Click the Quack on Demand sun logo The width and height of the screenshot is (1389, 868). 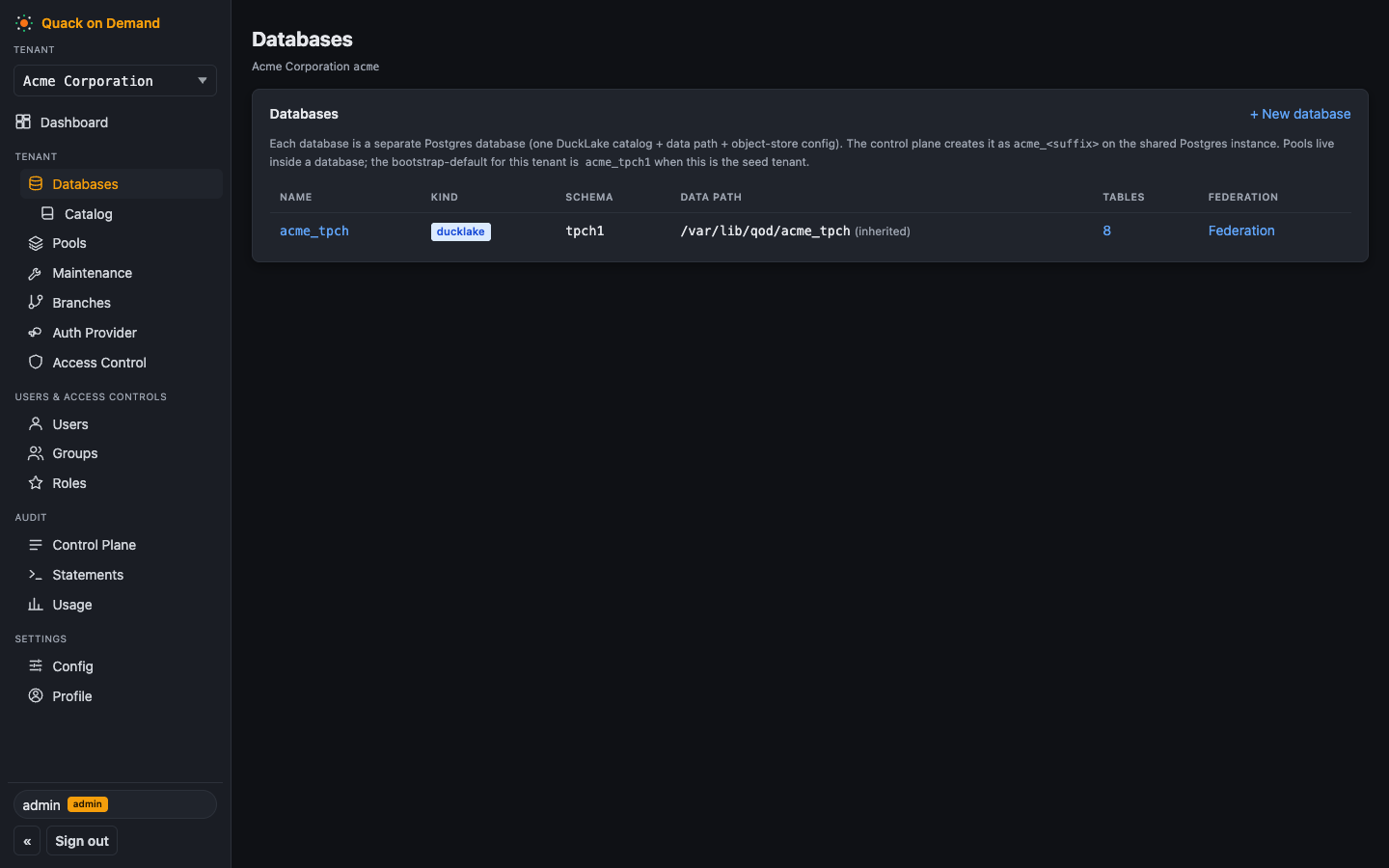[24, 23]
